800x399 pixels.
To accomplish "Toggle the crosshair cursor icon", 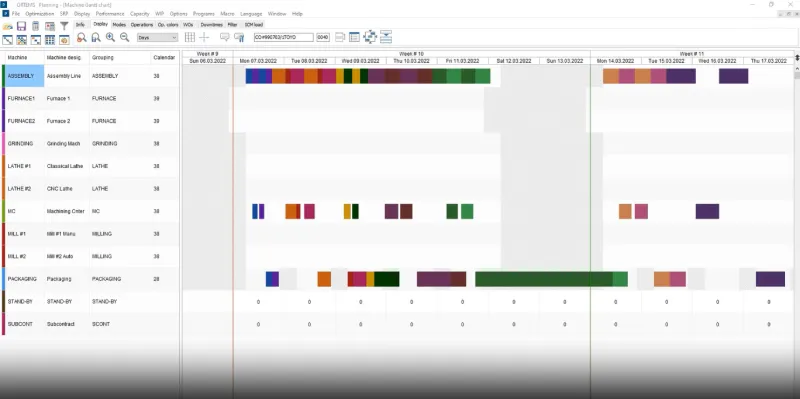I will (204, 37).
